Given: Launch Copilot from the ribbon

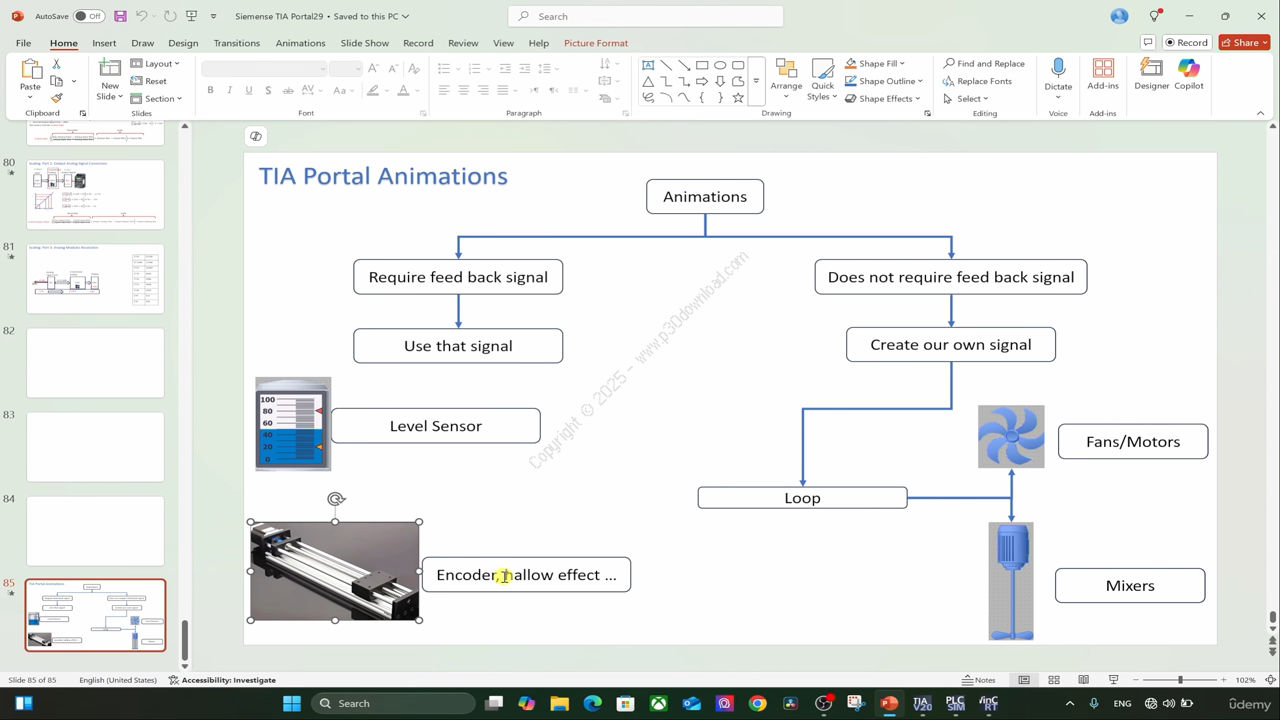Looking at the screenshot, I should pyautogui.click(x=1189, y=74).
